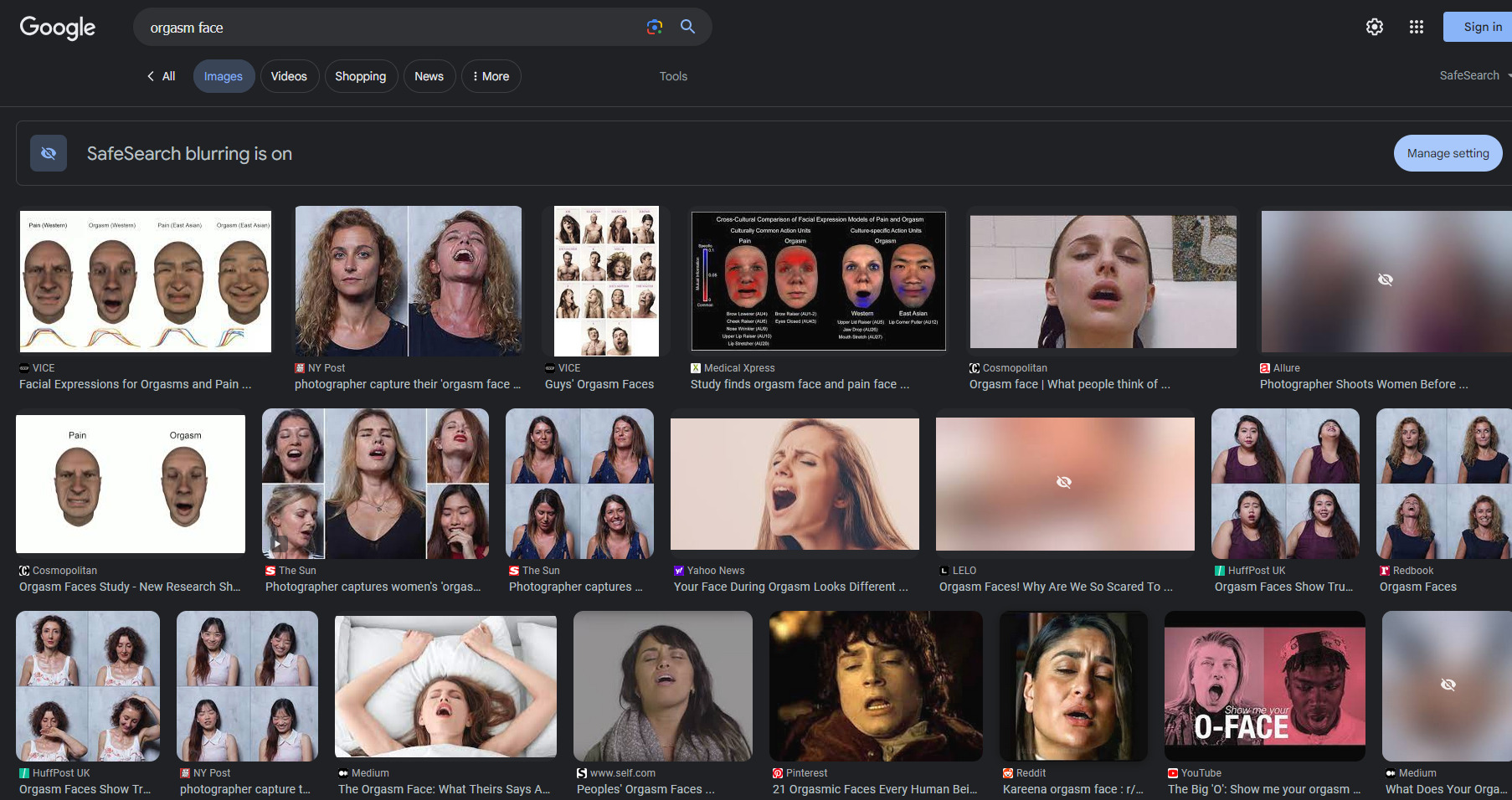1512x800 pixels.
Task: Expand the Tools options
Action: pos(673,76)
